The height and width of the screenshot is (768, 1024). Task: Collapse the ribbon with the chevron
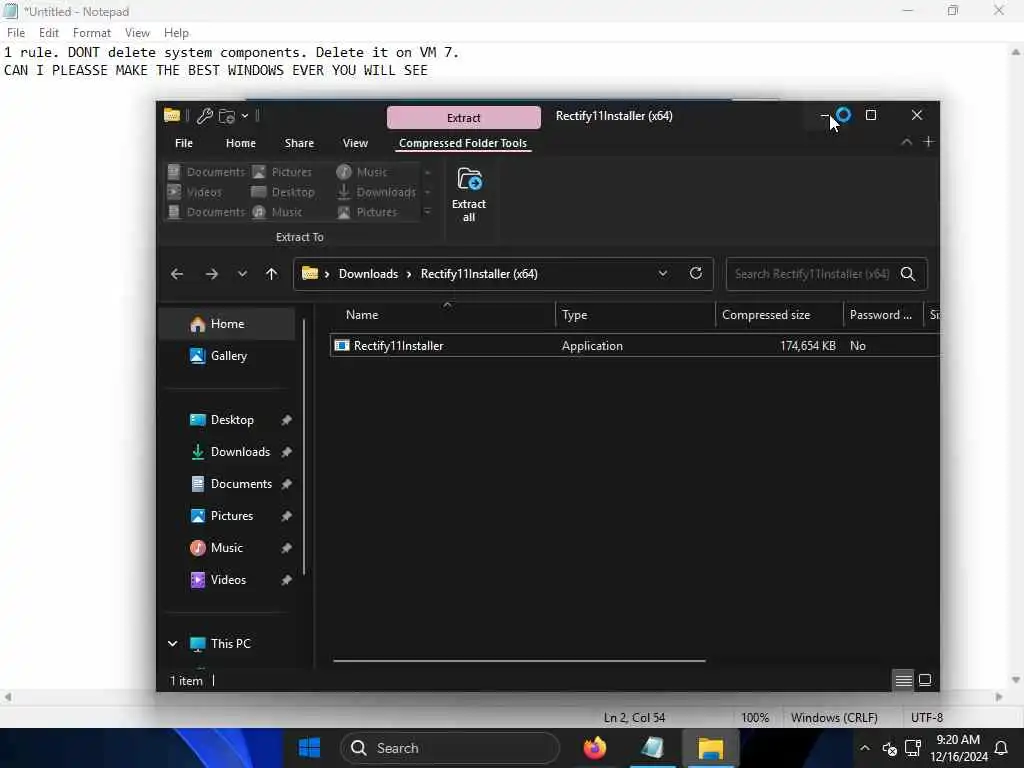pos(906,142)
